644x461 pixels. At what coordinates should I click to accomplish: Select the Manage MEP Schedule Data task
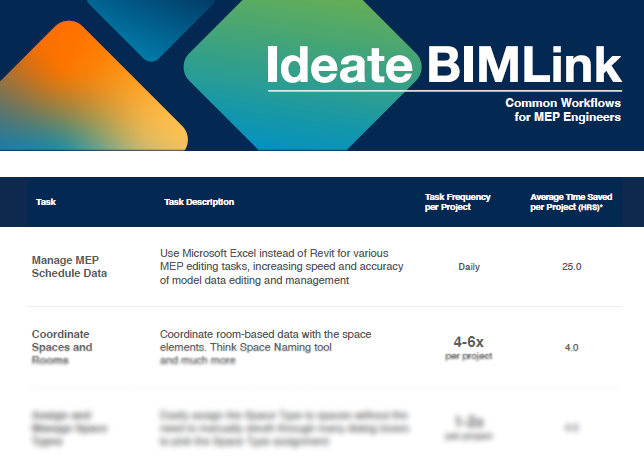point(69,267)
